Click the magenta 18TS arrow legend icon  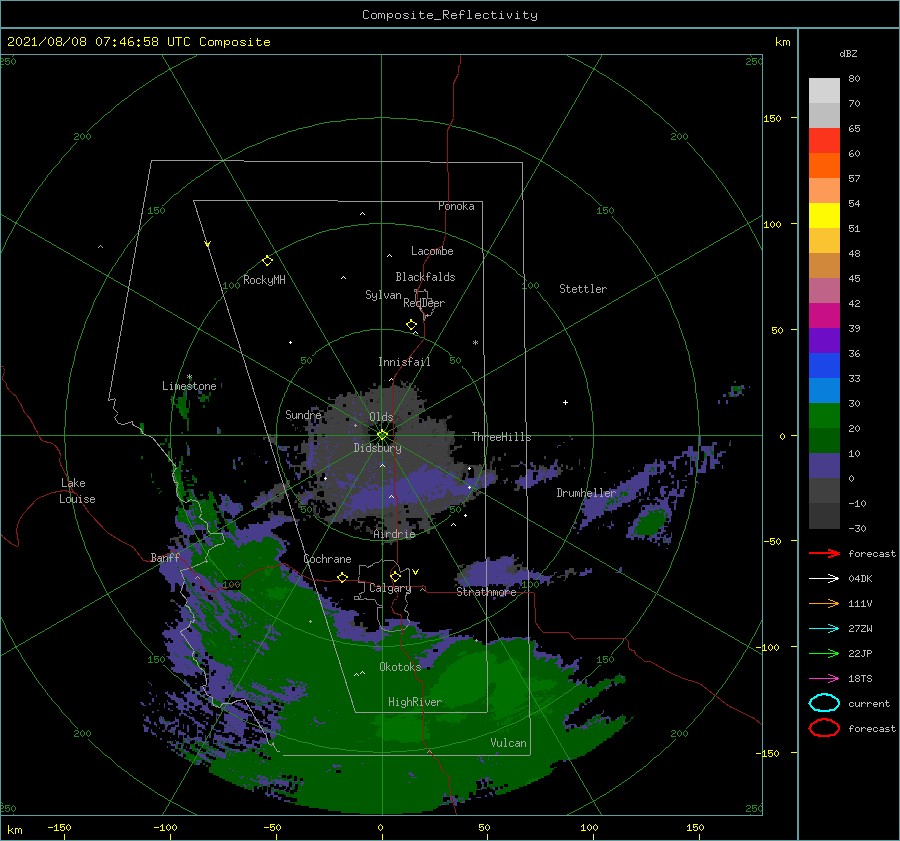click(824, 679)
